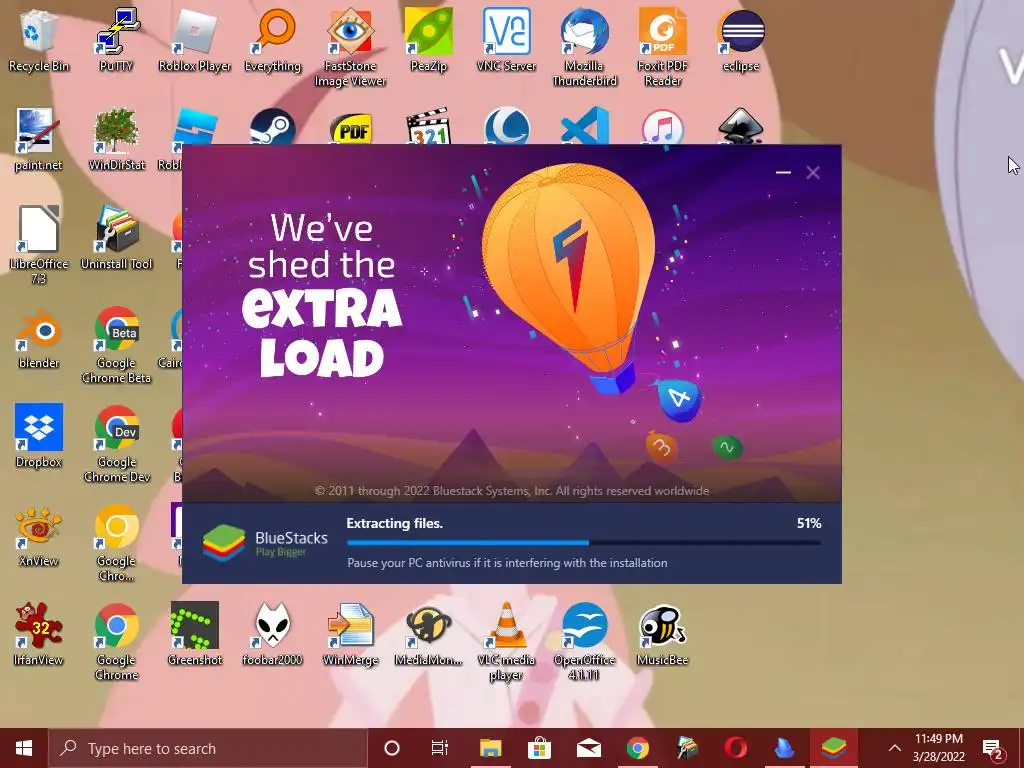
Task: Click the XnView desktop icon
Action: click(x=39, y=536)
